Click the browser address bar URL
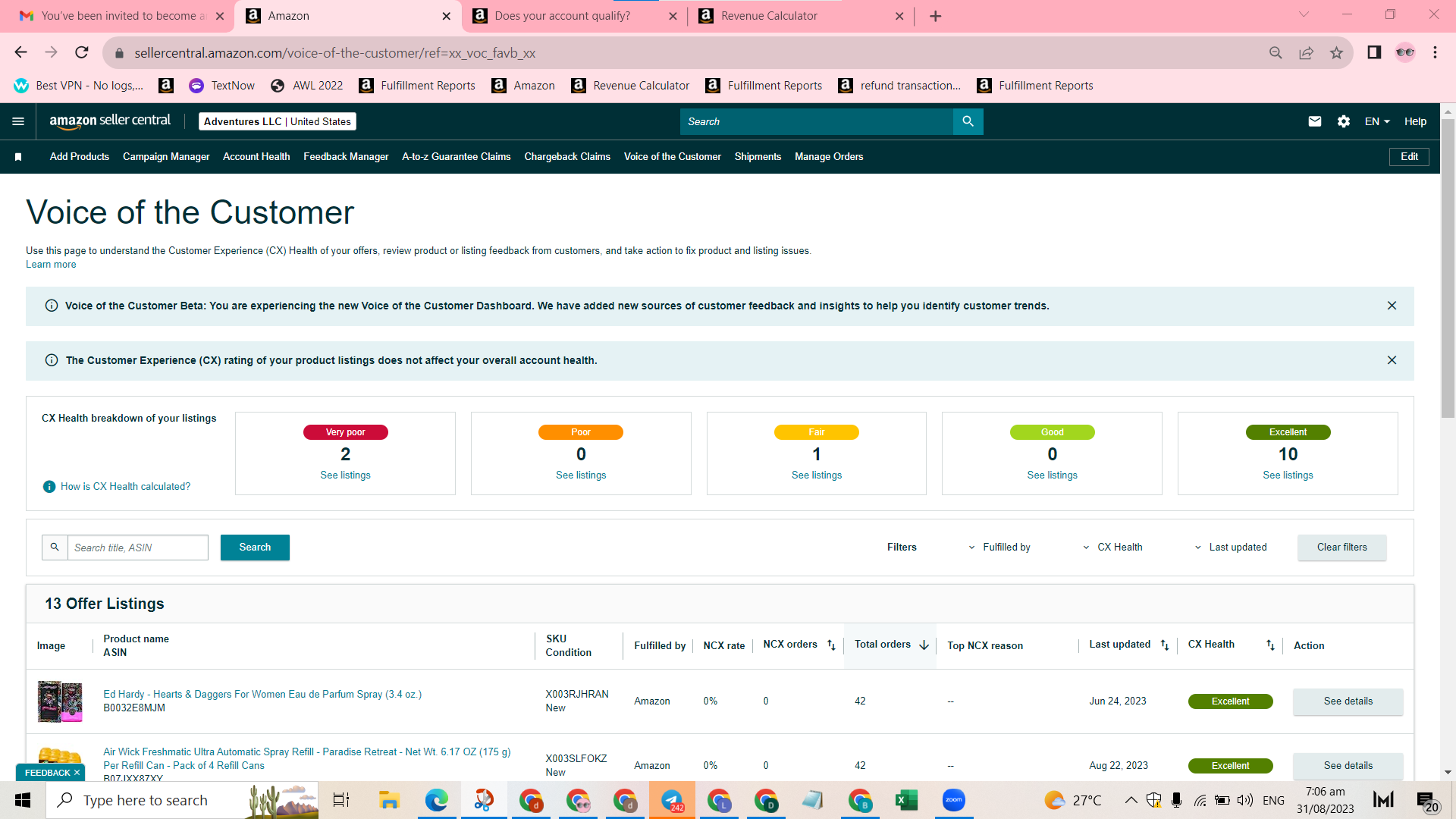 click(x=334, y=53)
